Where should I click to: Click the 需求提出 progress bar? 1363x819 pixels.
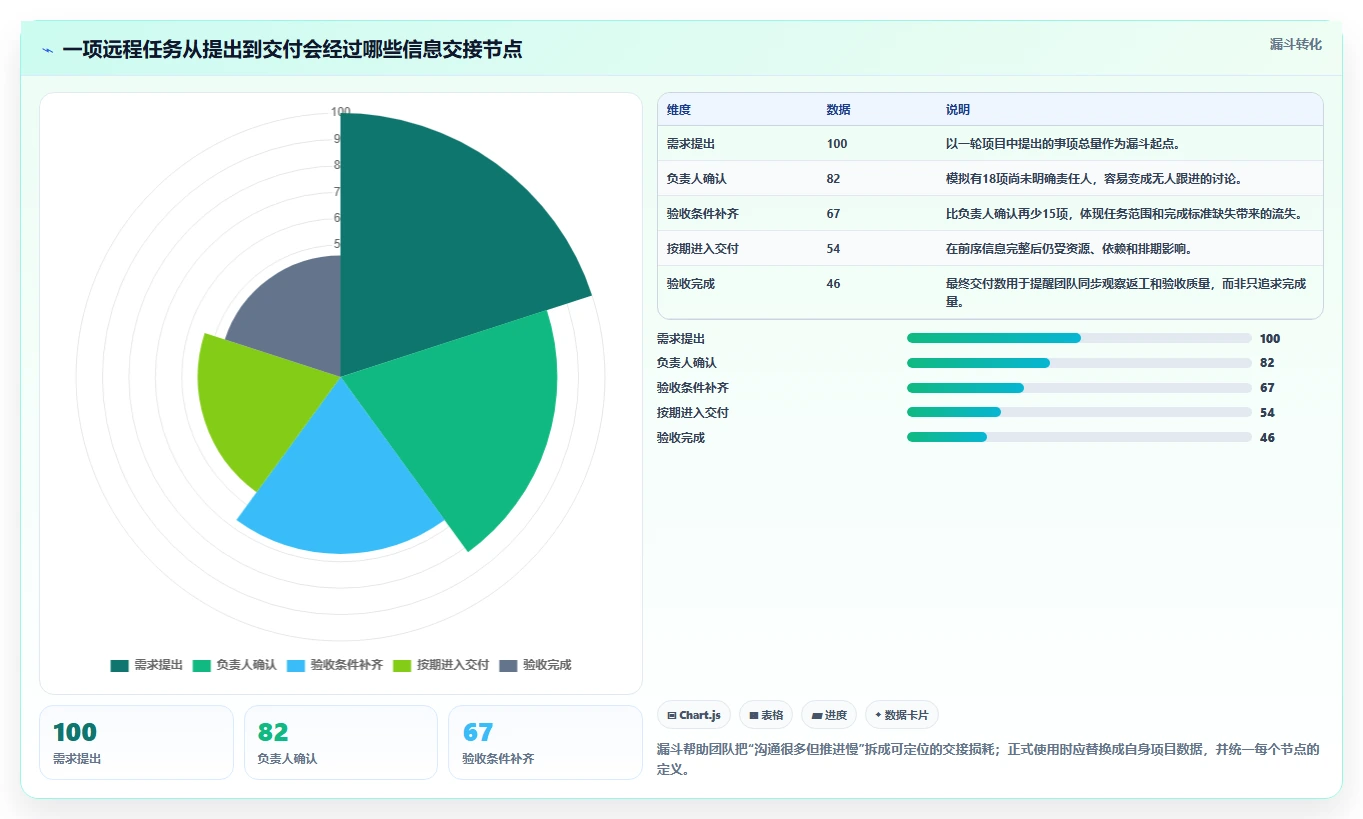1079,338
